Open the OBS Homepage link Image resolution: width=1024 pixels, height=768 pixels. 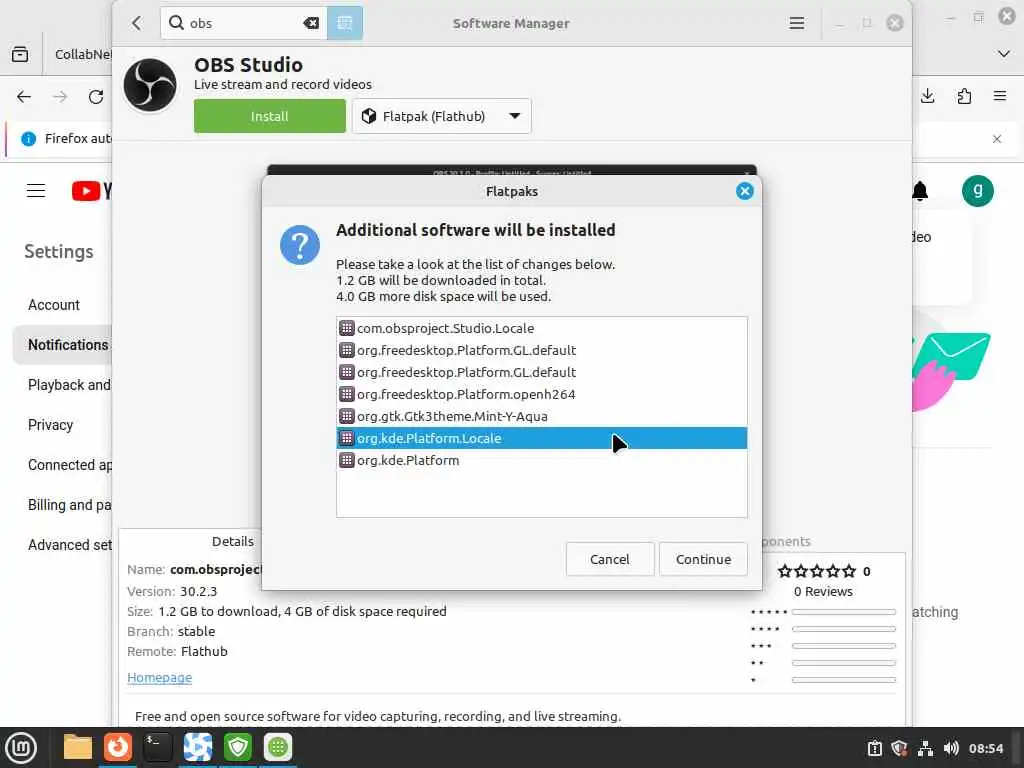pyautogui.click(x=159, y=678)
